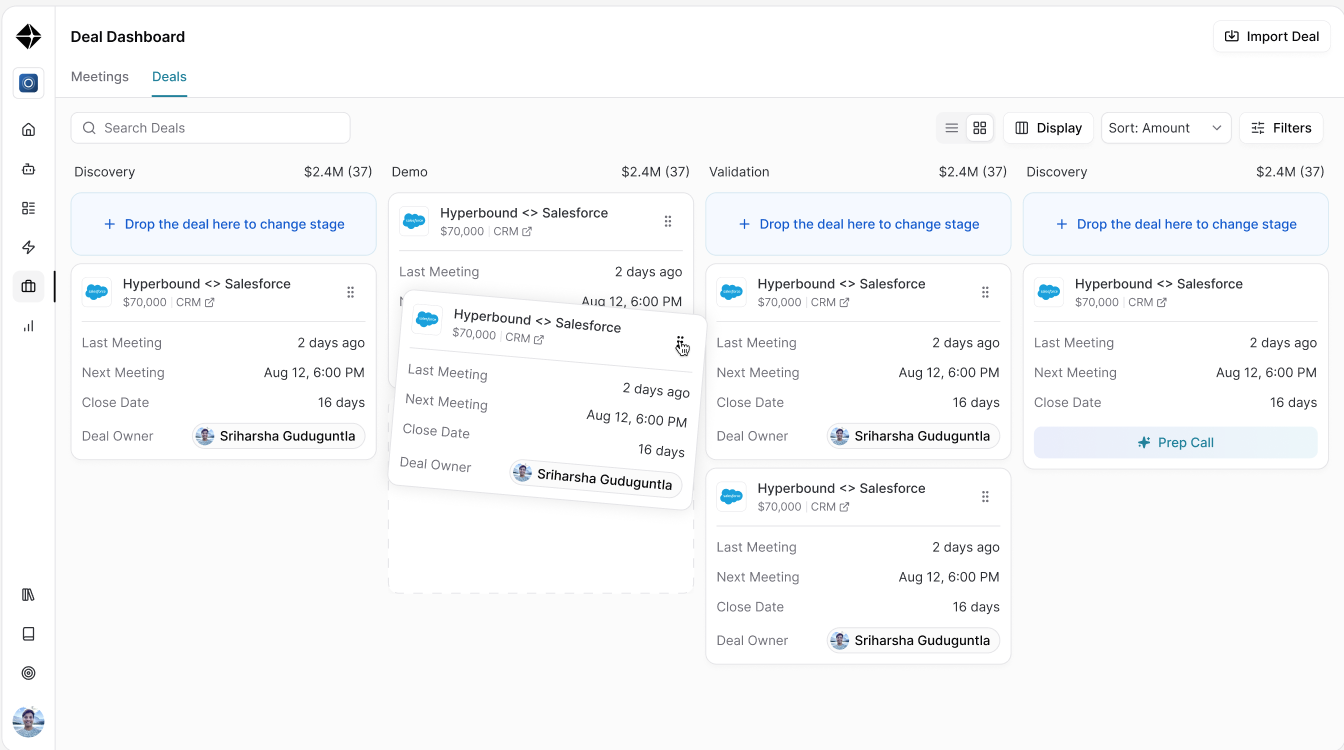Click drop zone above the Prep Call card
Viewport: 1344px width, 750px height.
pyautogui.click(x=1176, y=224)
